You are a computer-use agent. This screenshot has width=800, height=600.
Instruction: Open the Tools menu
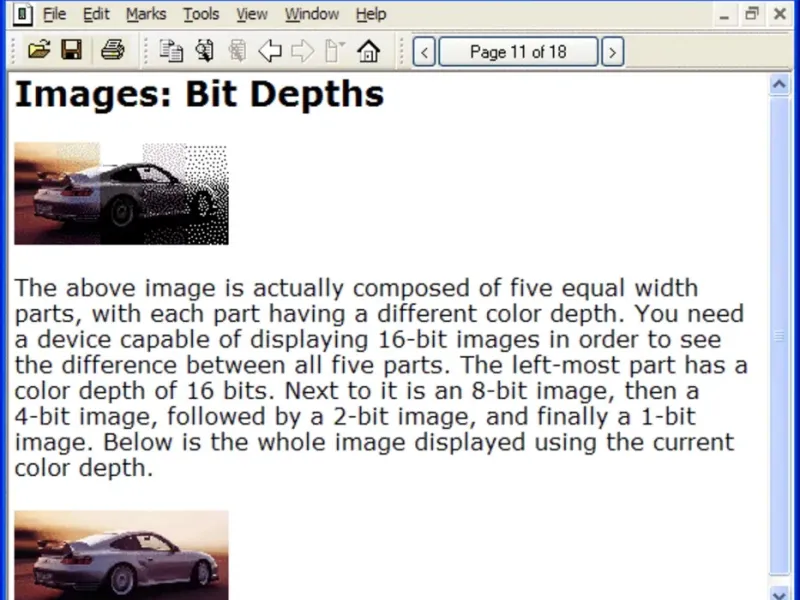[201, 14]
